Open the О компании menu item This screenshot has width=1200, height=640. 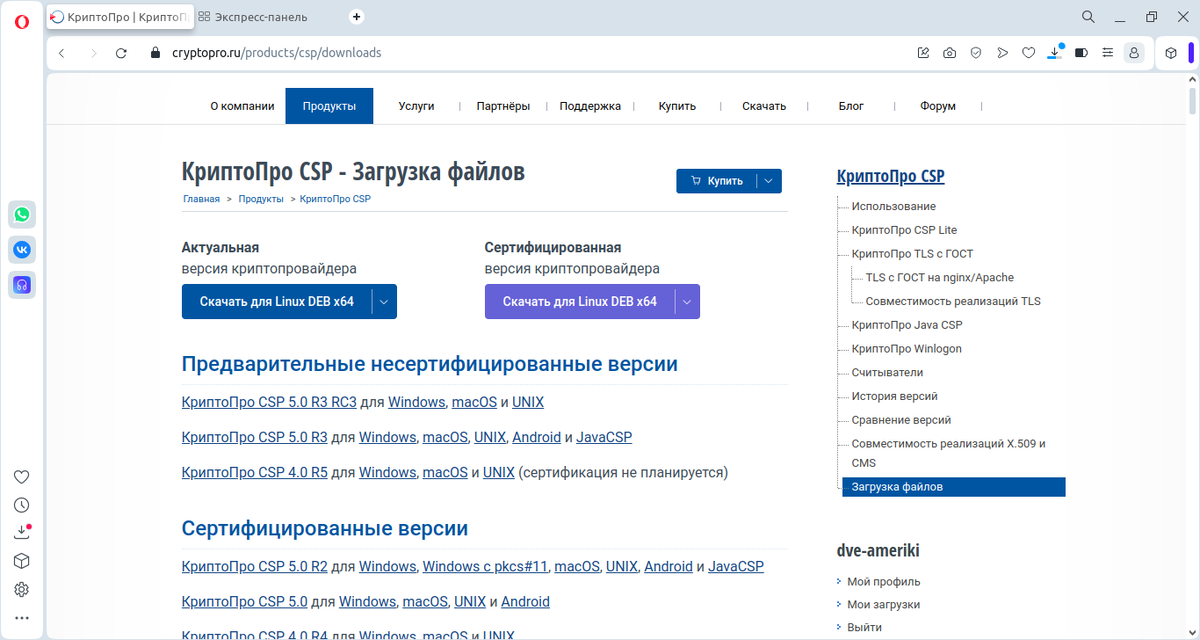(x=242, y=106)
